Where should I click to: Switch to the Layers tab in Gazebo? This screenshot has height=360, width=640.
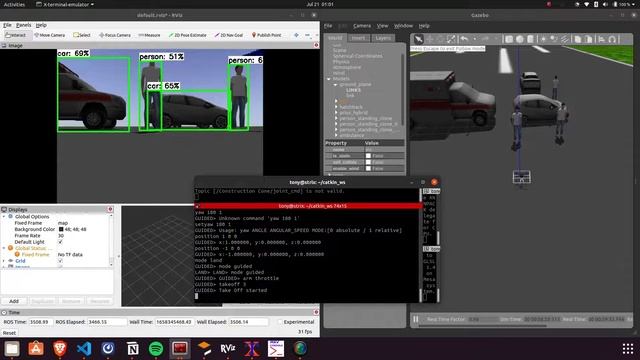tap(383, 38)
